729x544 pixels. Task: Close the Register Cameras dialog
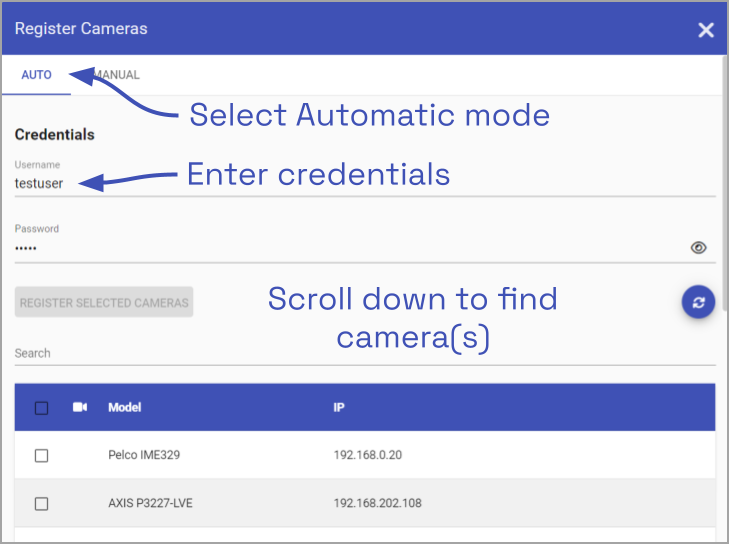point(706,30)
